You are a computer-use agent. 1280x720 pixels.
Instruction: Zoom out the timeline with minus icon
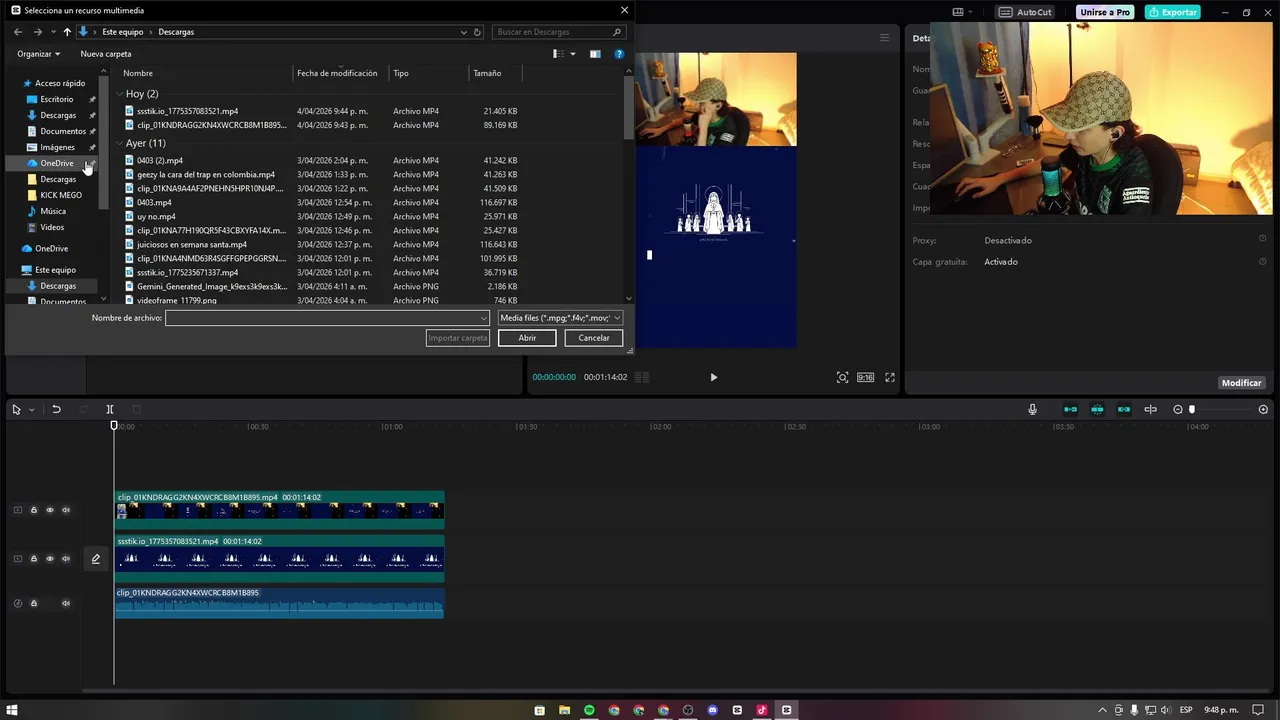click(1177, 409)
